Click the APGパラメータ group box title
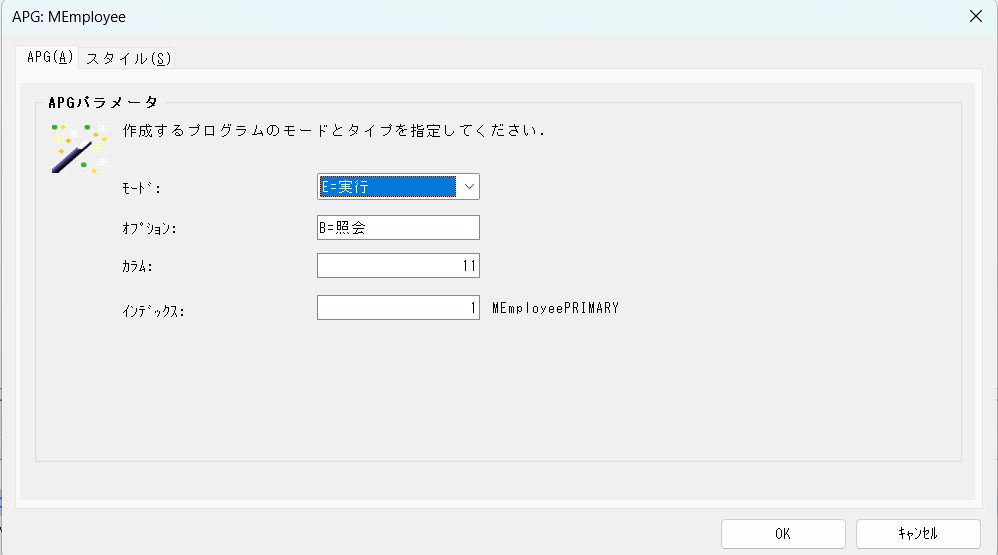The height and width of the screenshot is (555, 998). (x=103, y=102)
